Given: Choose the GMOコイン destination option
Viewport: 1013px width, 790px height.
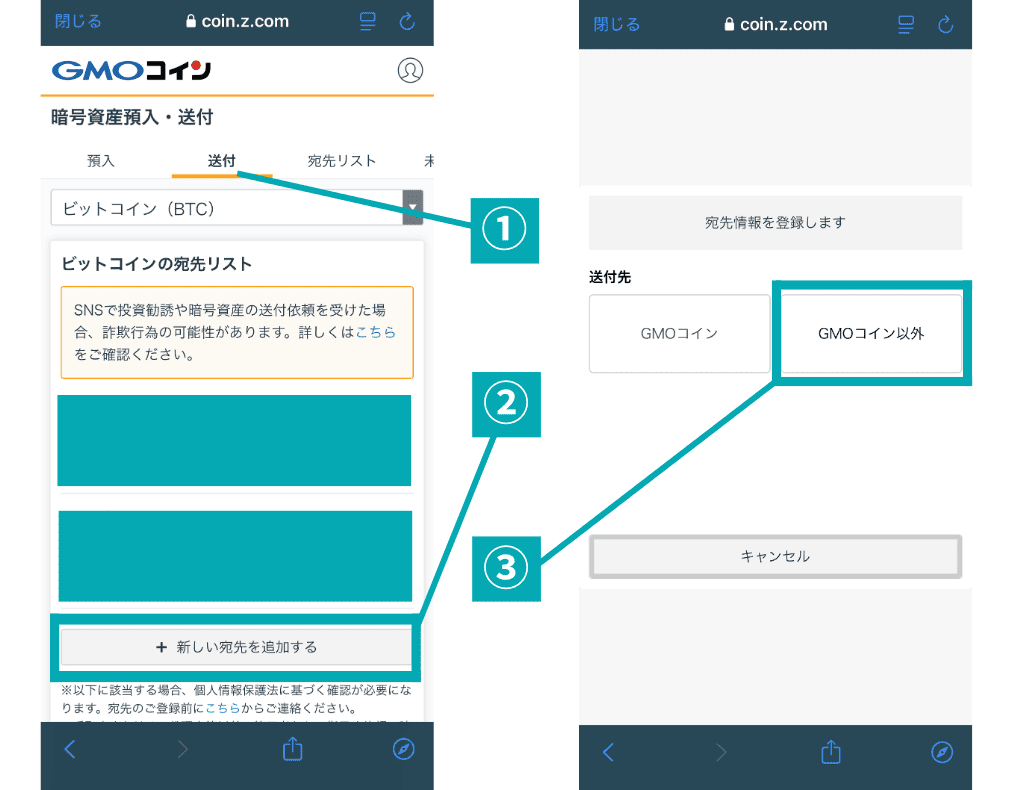Looking at the screenshot, I should [x=679, y=334].
